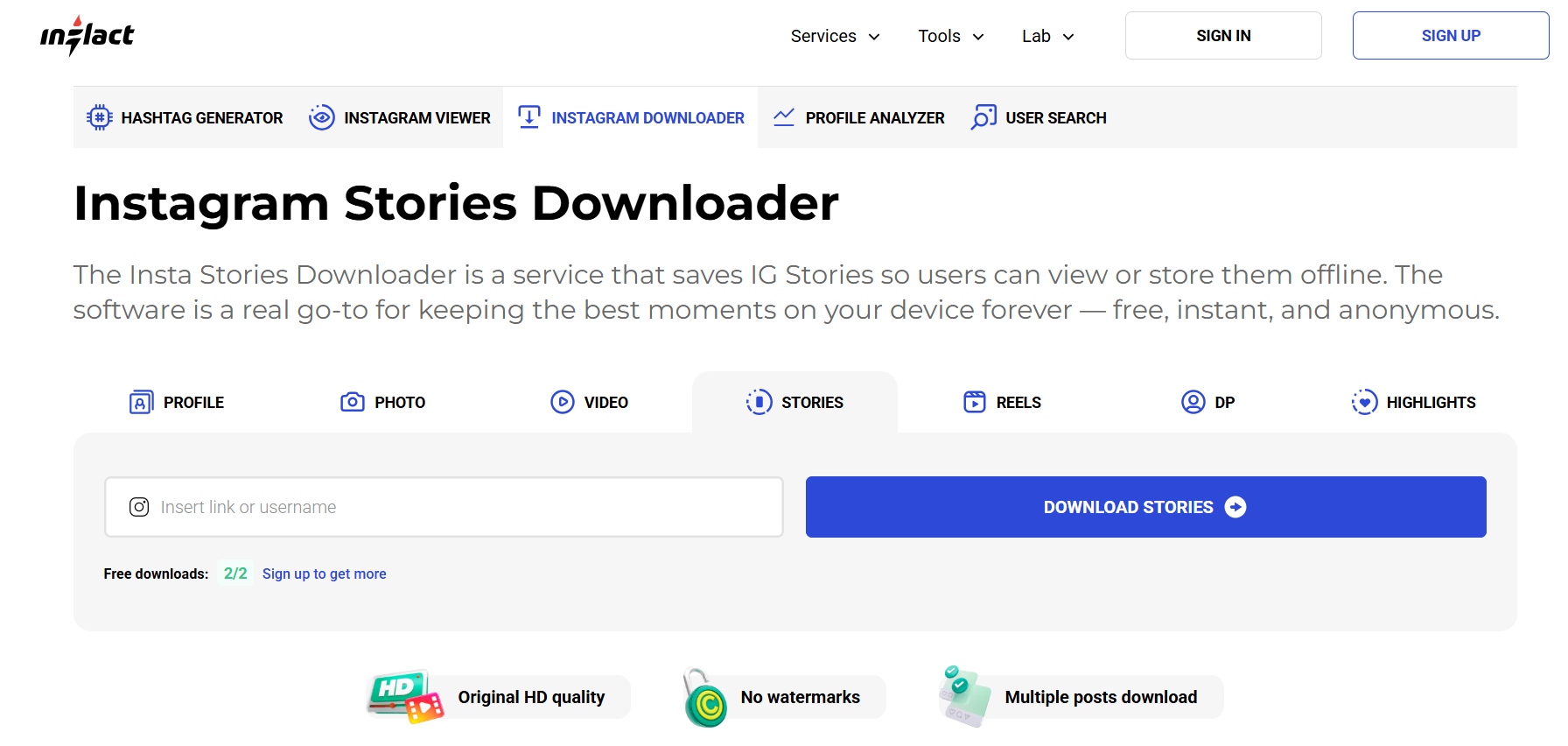Switch to the HIGHLIGHTS downloader tab
The width and height of the screenshot is (1568, 746).
click(x=1414, y=402)
